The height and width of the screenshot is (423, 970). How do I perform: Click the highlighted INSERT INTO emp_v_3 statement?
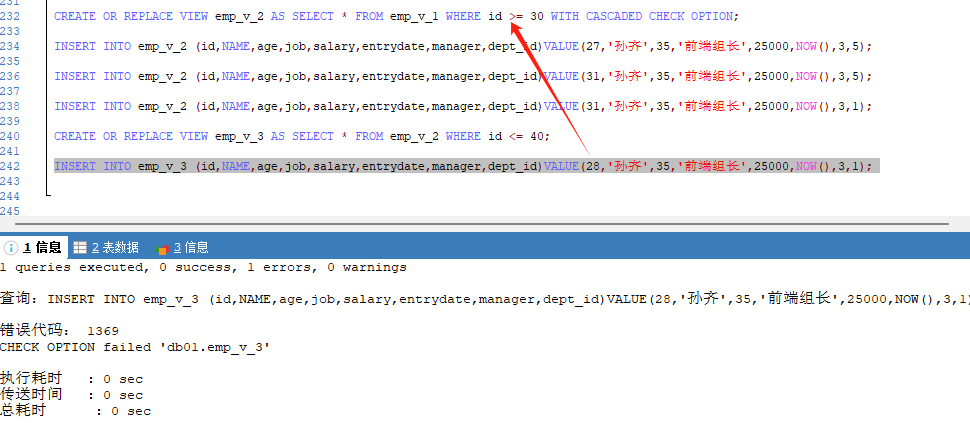click(466, 166)
